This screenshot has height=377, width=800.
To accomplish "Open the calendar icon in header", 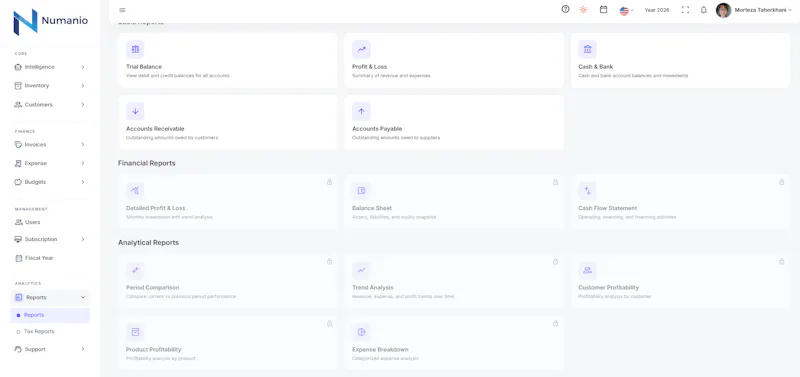I will [603, 9].
